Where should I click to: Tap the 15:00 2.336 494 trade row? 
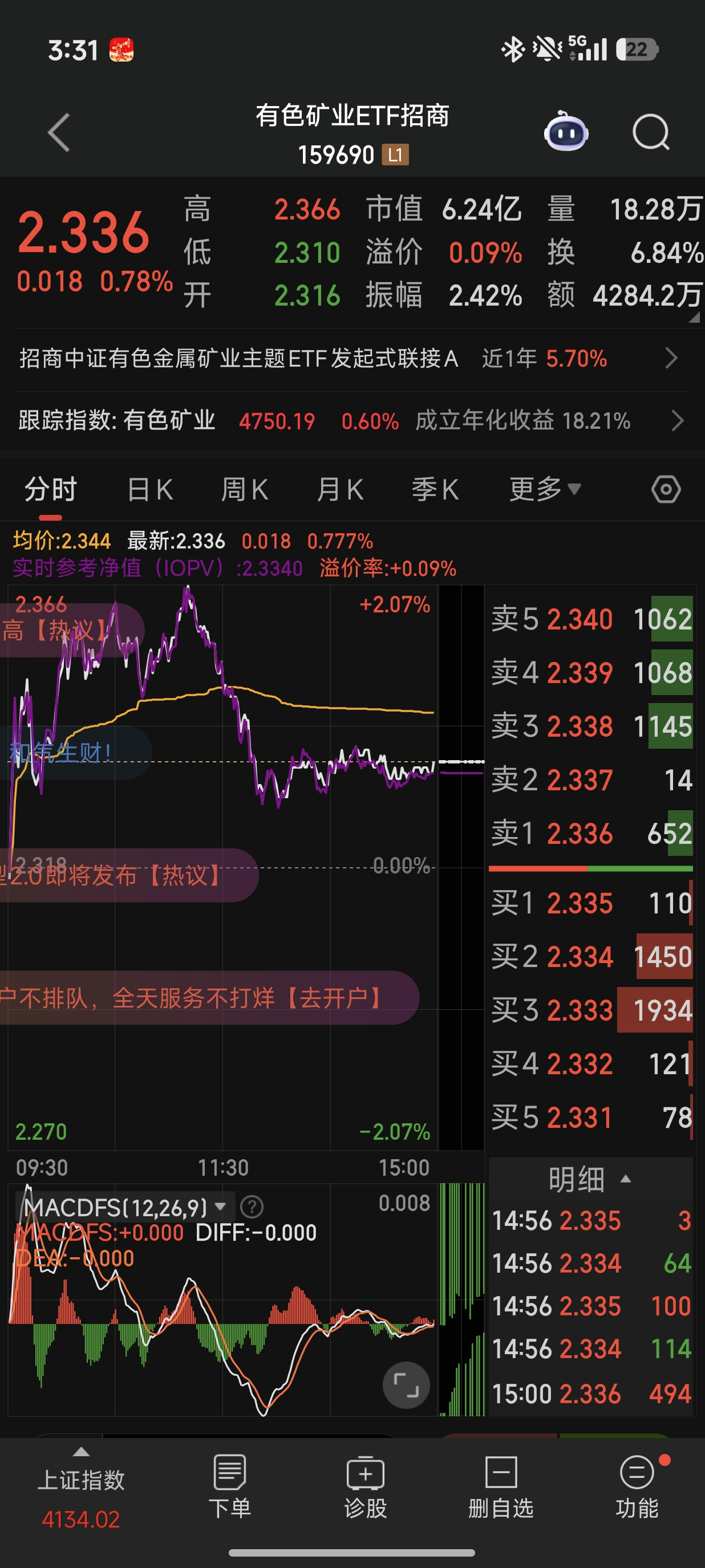pyautogui.click(x=591, y=1394)
